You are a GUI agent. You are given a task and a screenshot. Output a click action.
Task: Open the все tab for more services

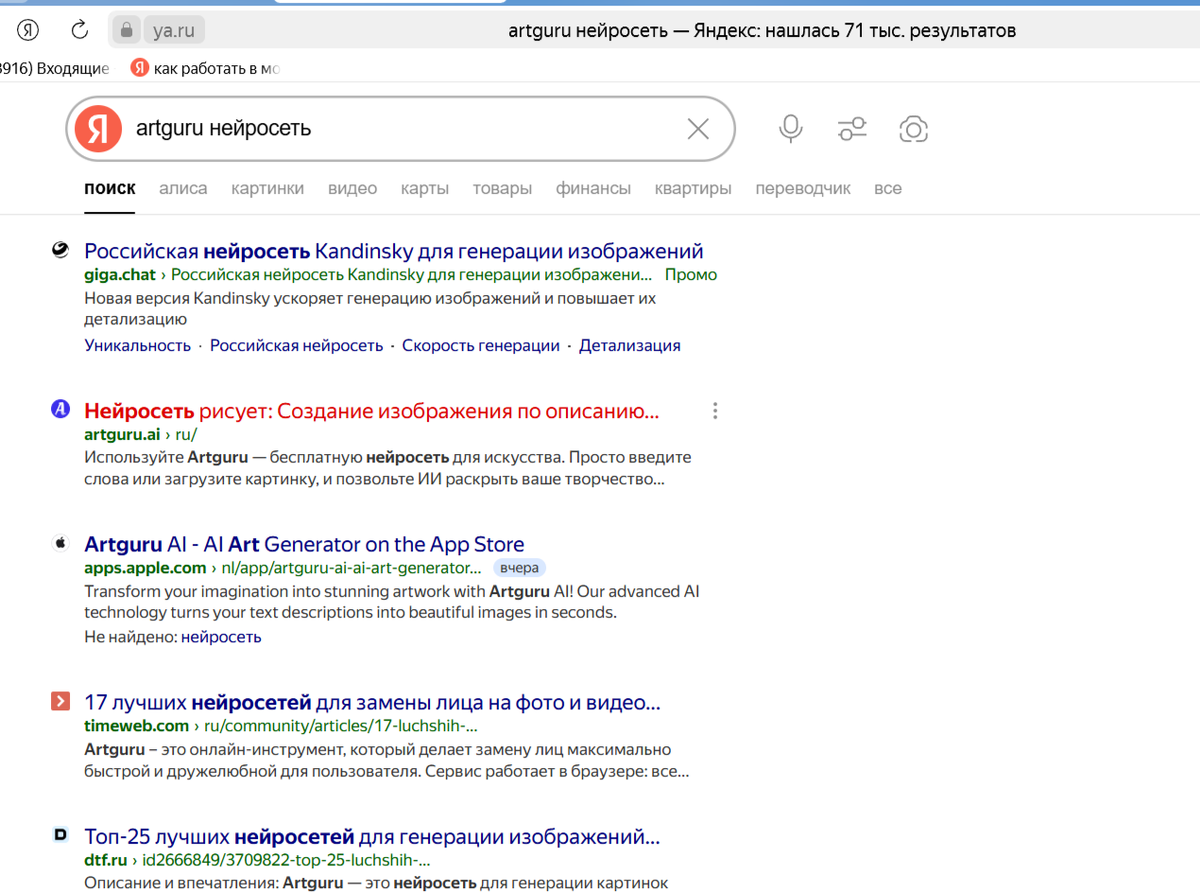(x=888, y=188)
